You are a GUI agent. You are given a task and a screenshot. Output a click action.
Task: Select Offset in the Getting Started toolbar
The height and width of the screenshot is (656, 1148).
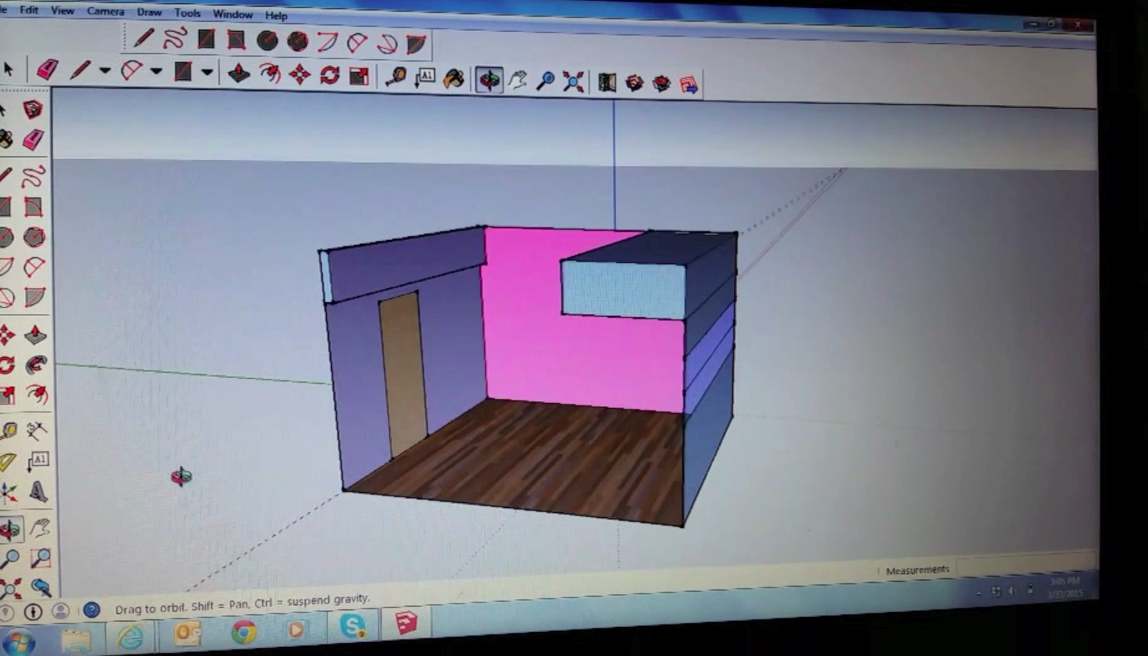(269, 74)
